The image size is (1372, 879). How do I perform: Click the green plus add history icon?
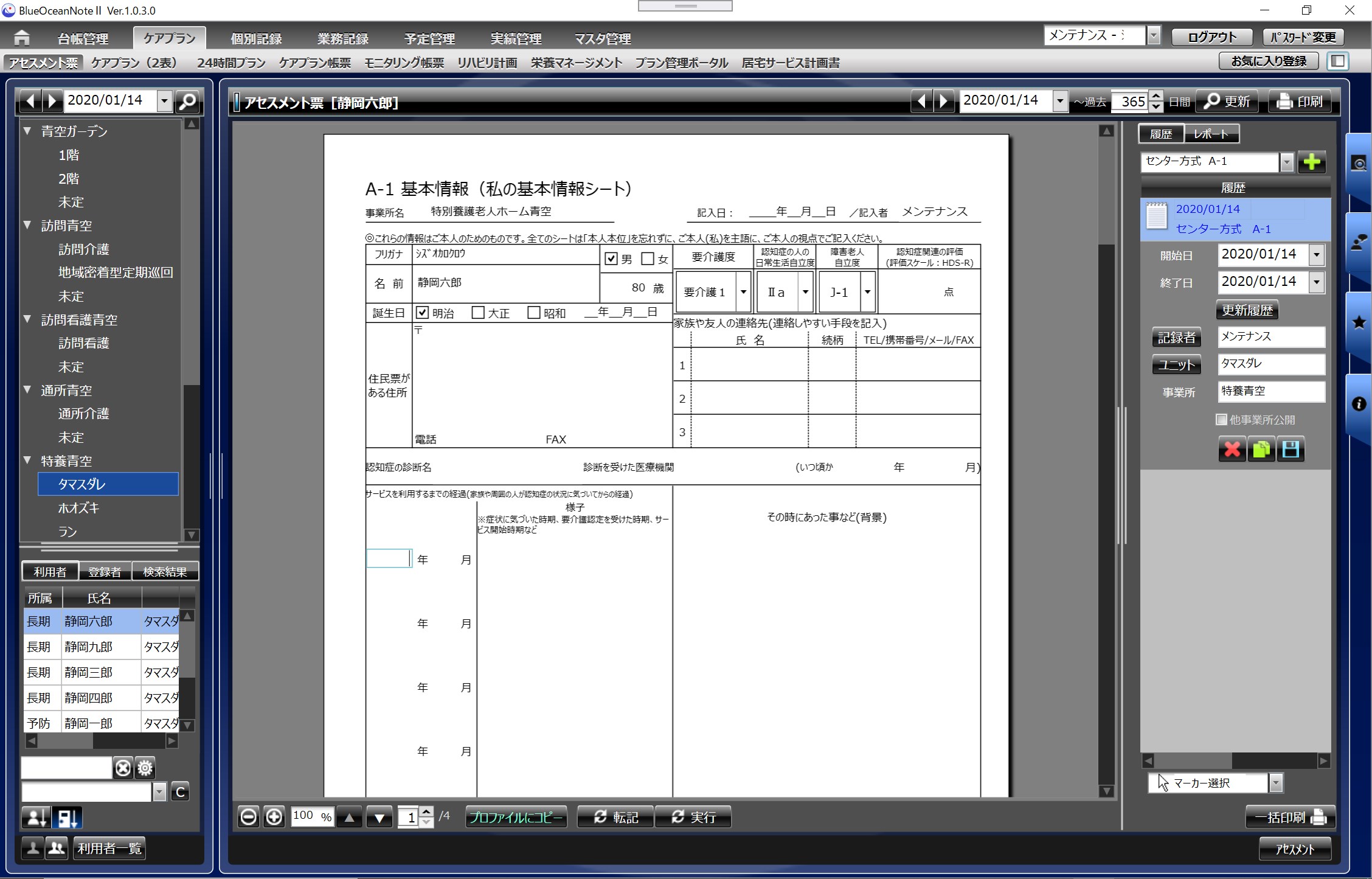coord(1312,162)
